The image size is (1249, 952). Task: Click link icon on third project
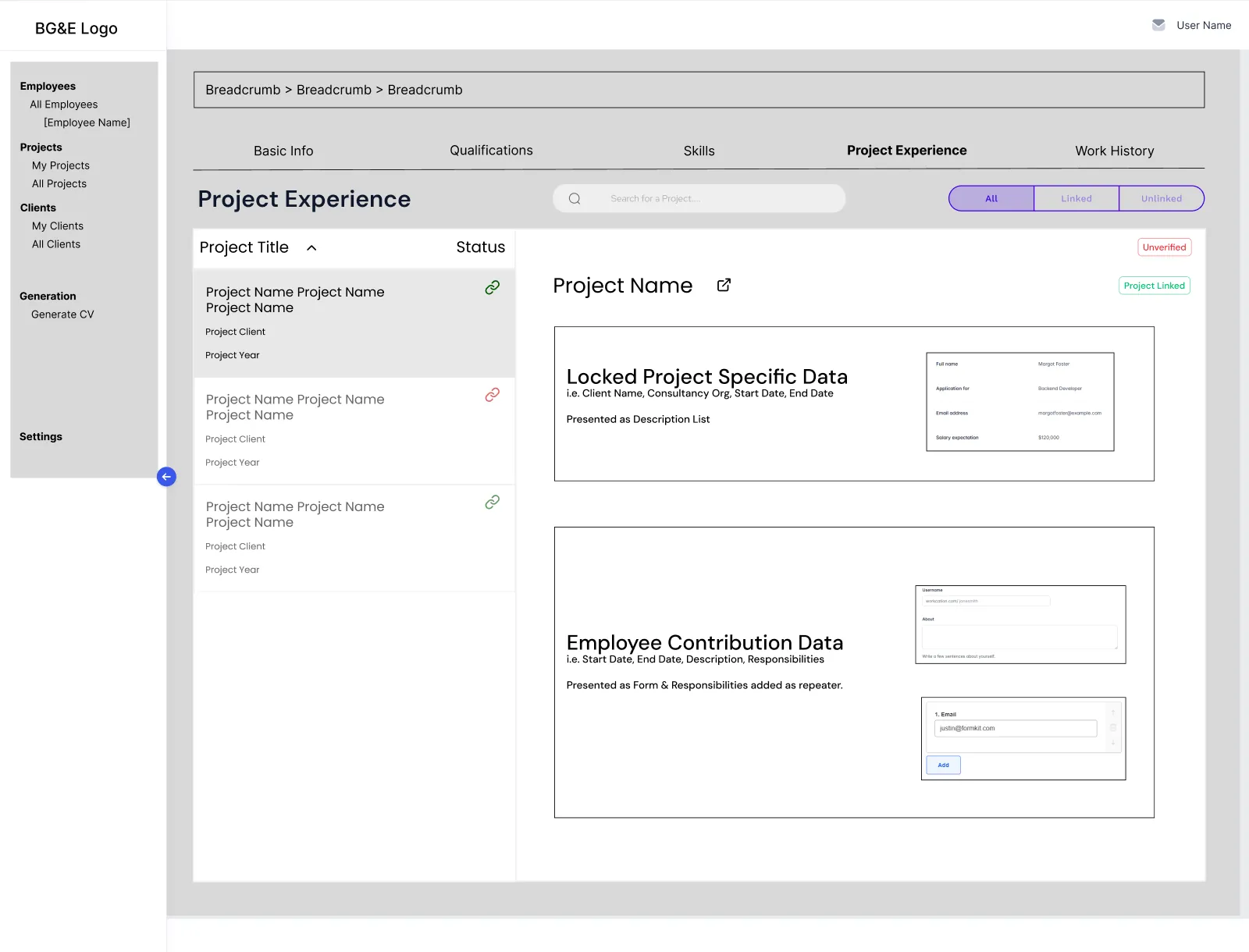492,503
